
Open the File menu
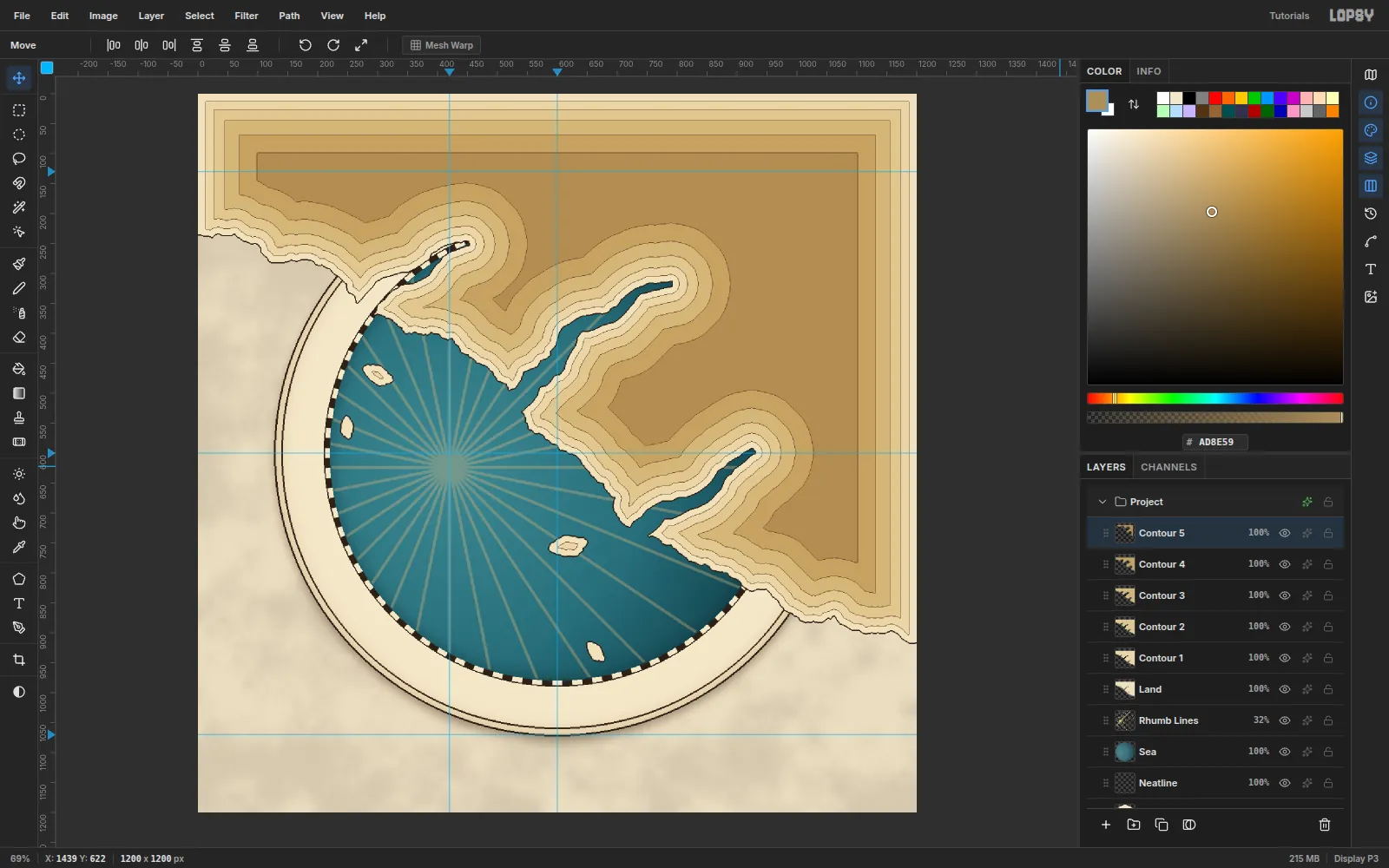point(23,16)
